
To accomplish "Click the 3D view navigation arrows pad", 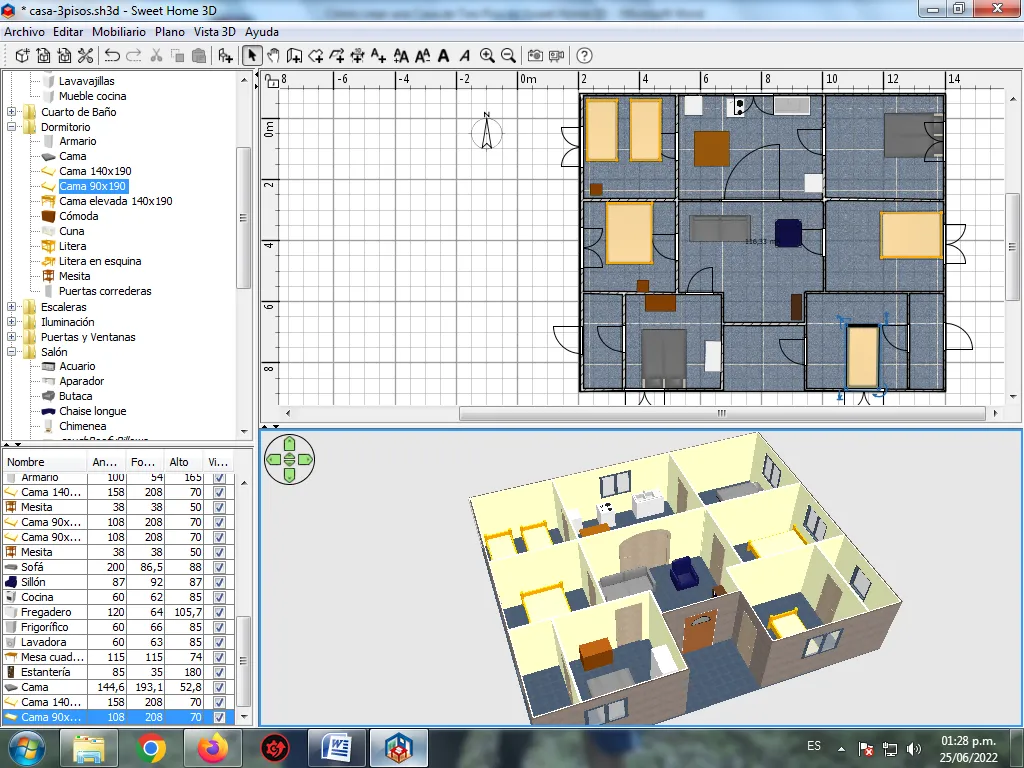I will (289, 460).
